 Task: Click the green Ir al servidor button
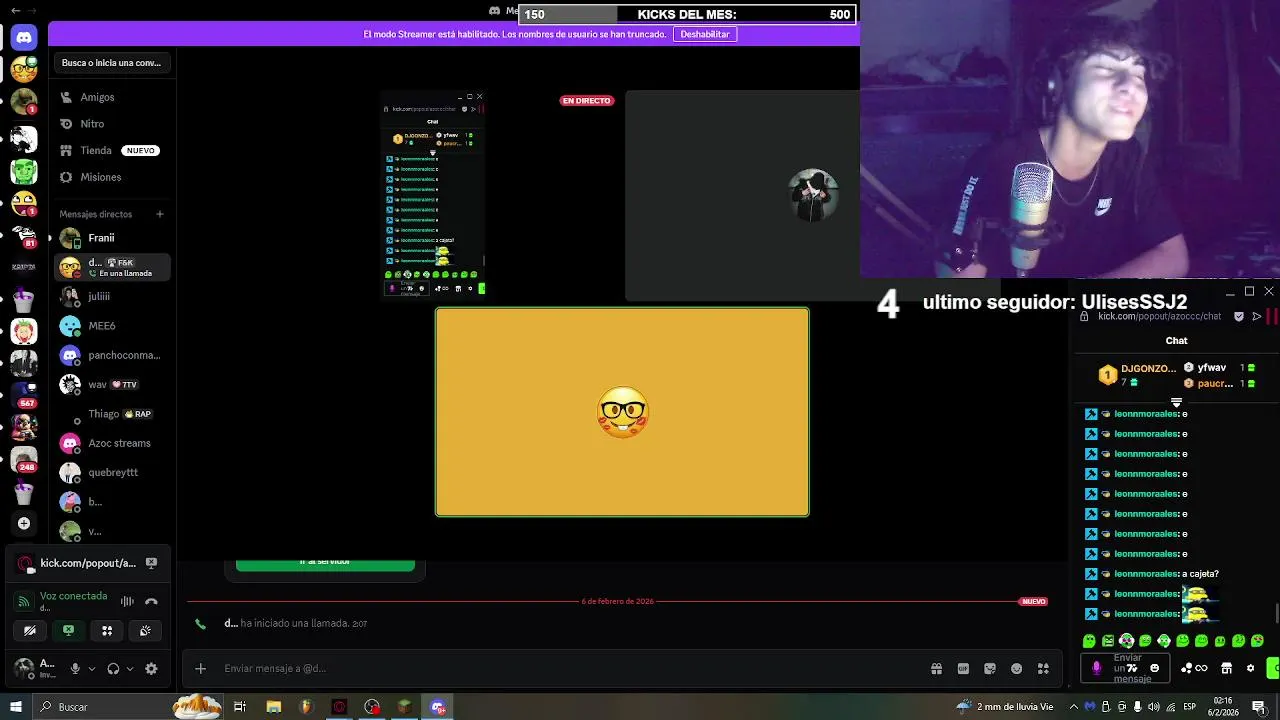(325, 564)
